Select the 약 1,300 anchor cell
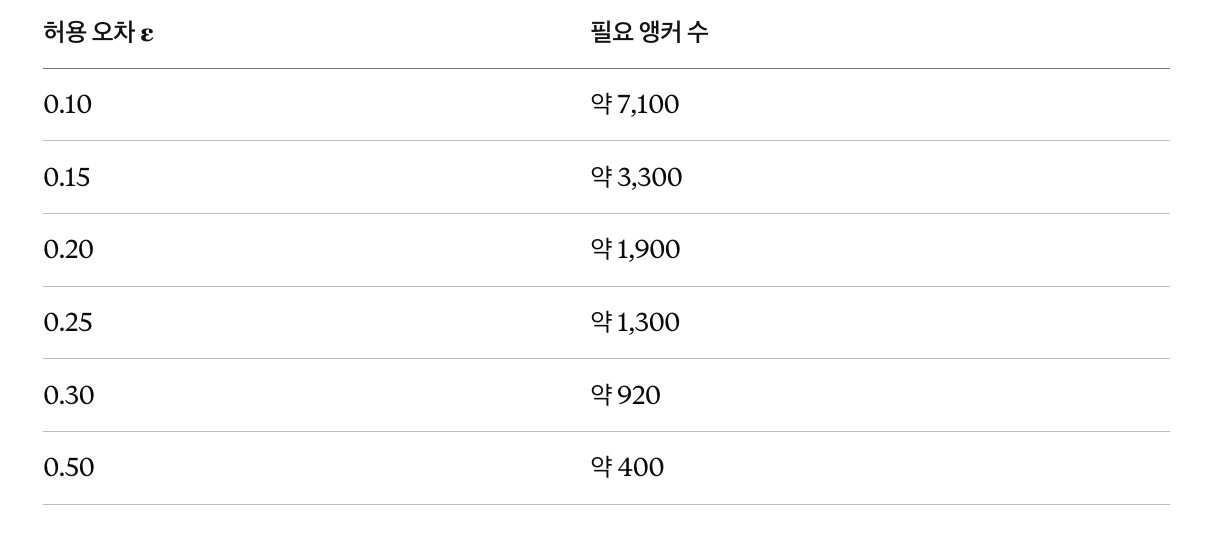 click(635, 322)
